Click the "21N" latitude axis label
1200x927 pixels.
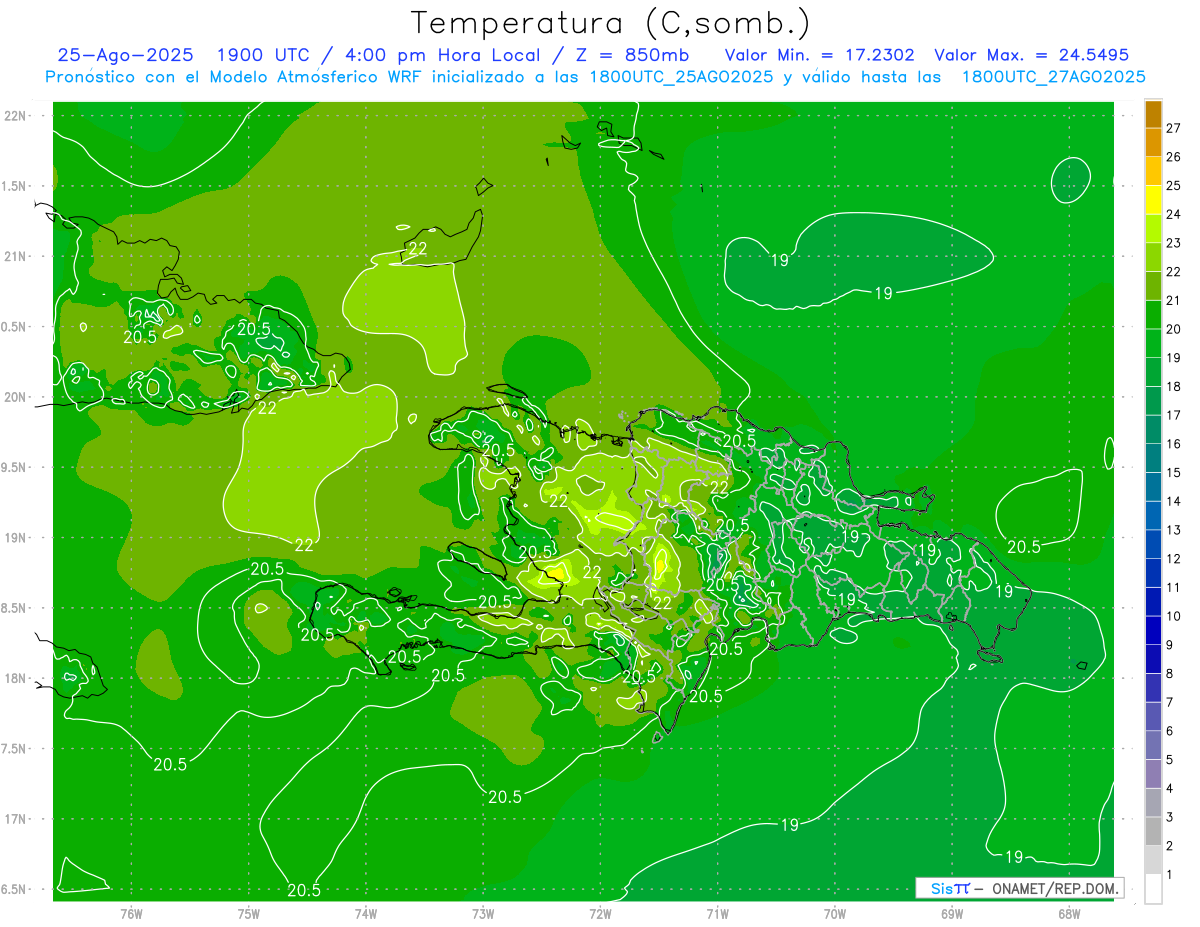pos(14,257)
